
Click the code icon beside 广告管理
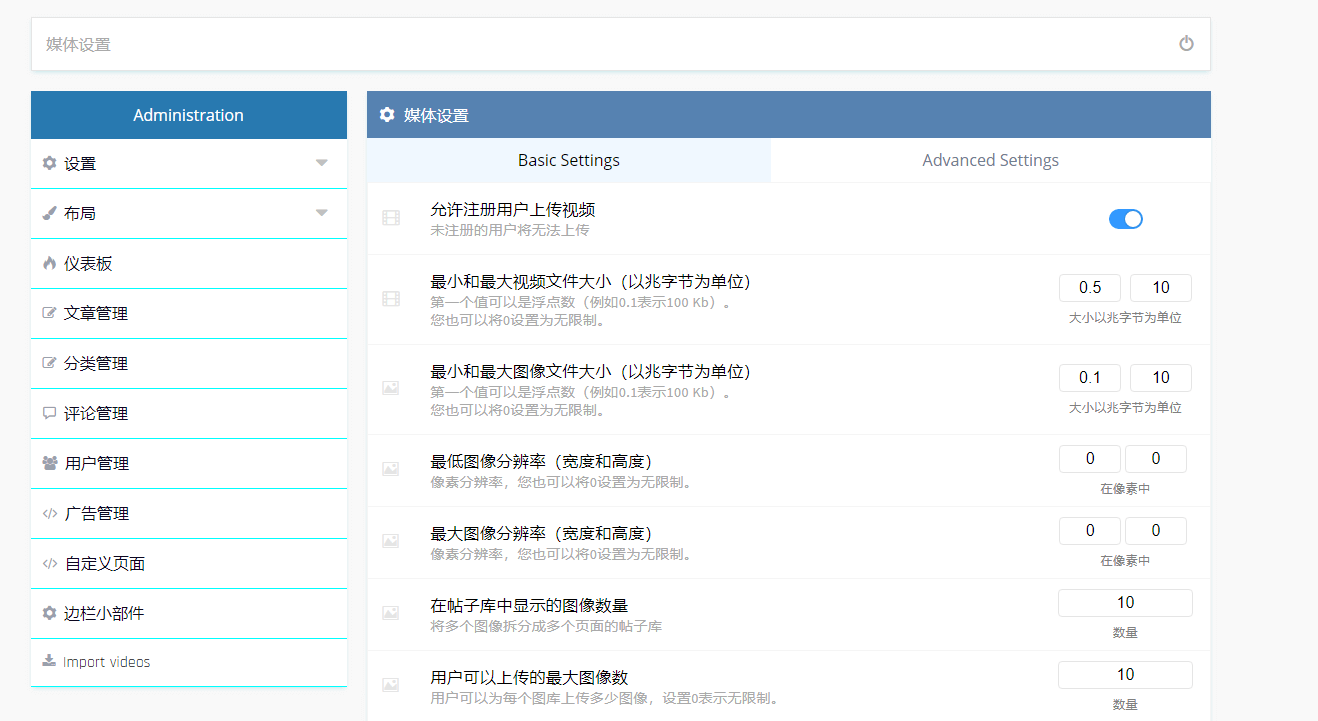[x=49, y=513]
